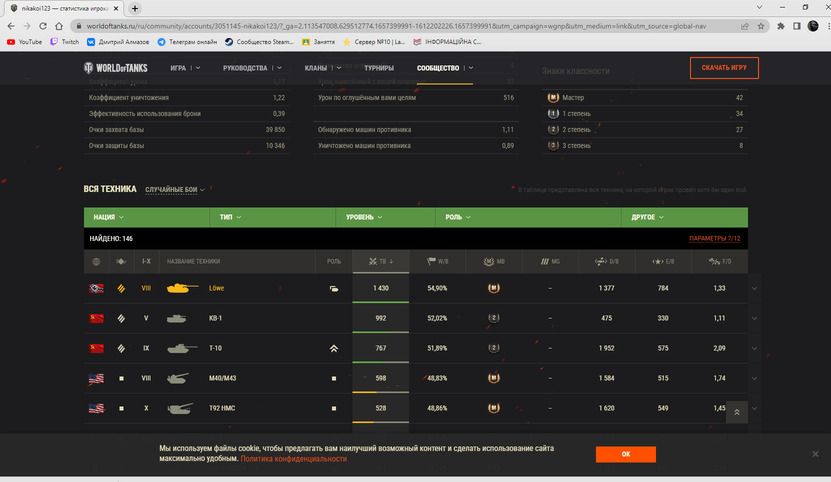Open the Сообщество Steam bookmark
This screenshot has height=482, width=831.
pyautogui.click(x=259, y=42)
